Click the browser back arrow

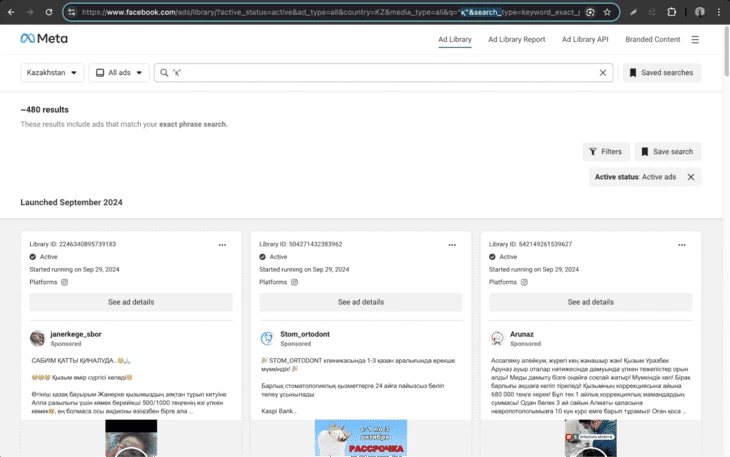11,12
